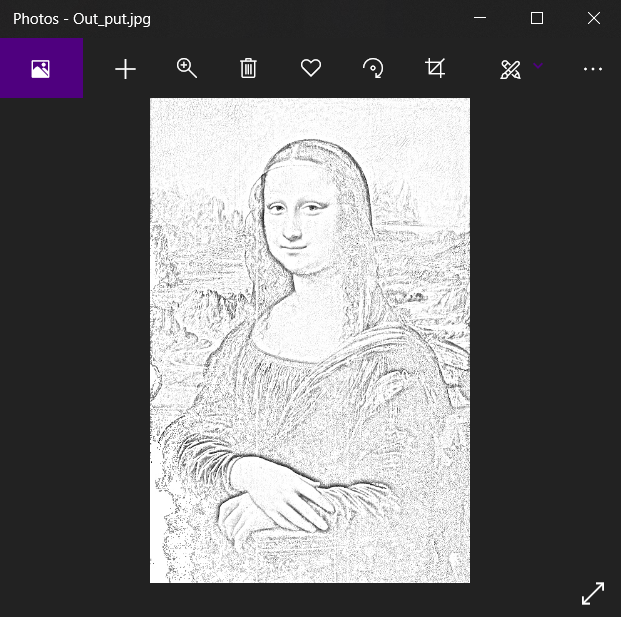The height and width of the screenshot is (617, 621).
Task: Click the Mona Lisa sketch image
Action: click(x=310, y=340)
